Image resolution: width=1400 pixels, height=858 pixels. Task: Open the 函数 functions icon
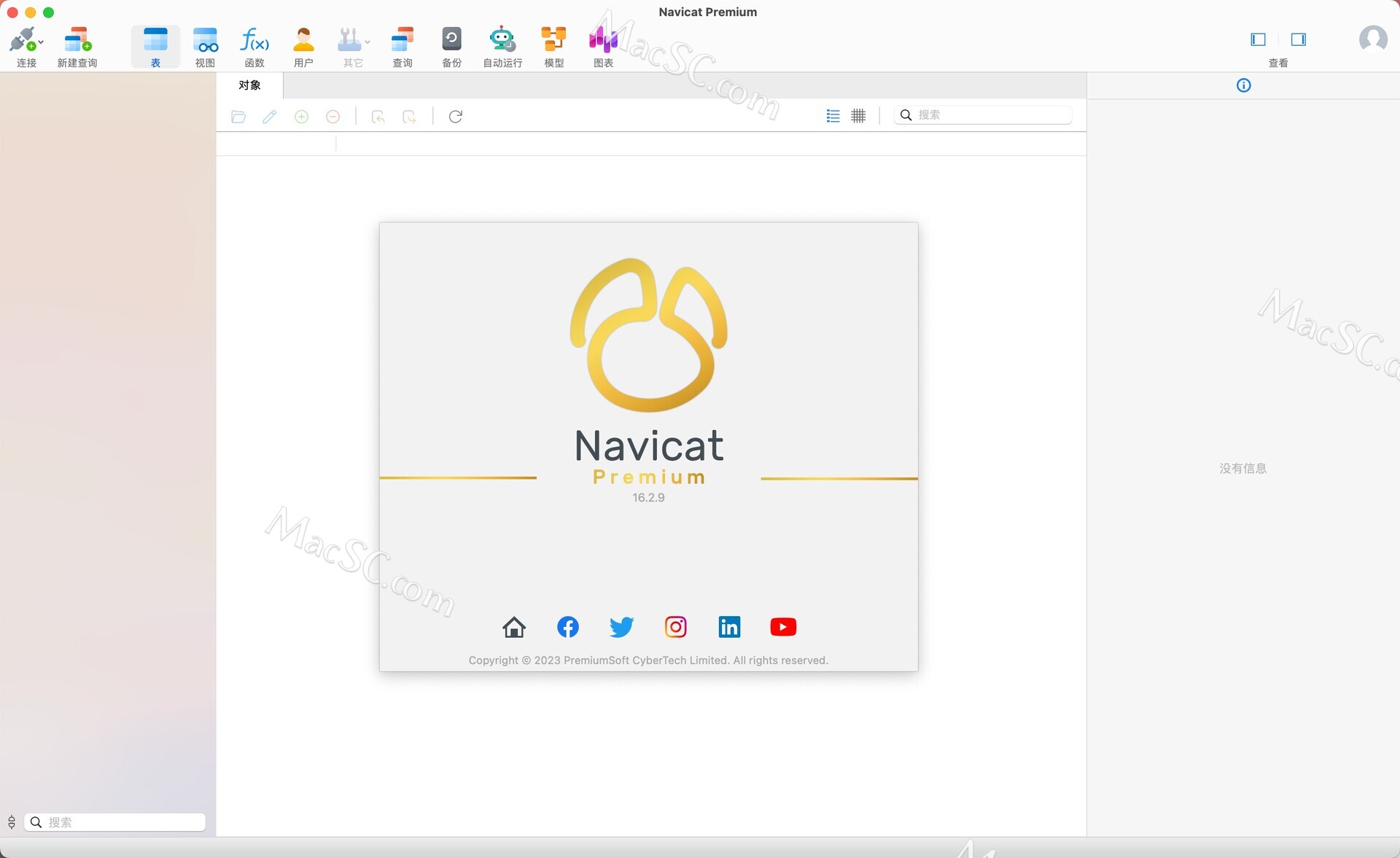[x=254, y=39]
